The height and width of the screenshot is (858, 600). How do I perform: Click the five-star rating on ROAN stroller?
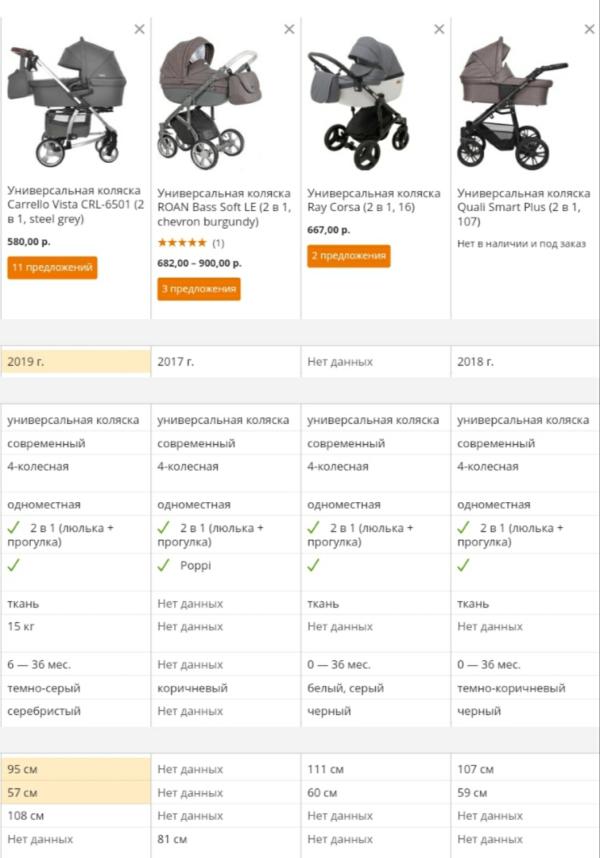point(182,242)
